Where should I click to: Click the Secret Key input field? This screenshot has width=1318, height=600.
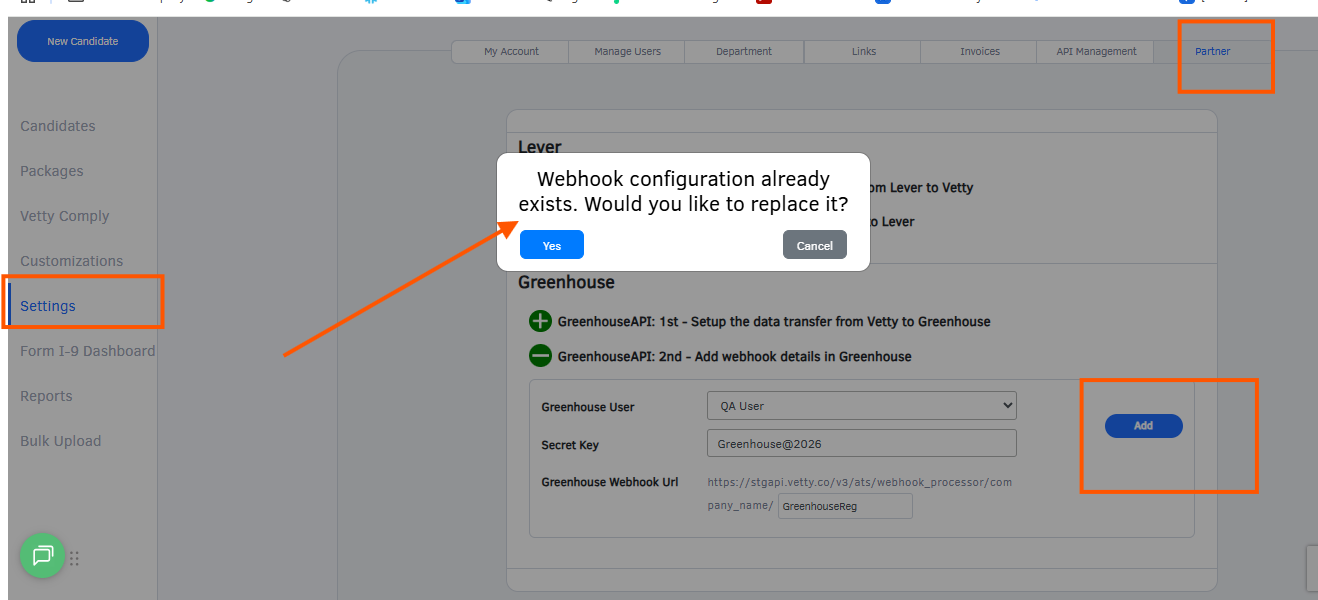coord(862,443)
